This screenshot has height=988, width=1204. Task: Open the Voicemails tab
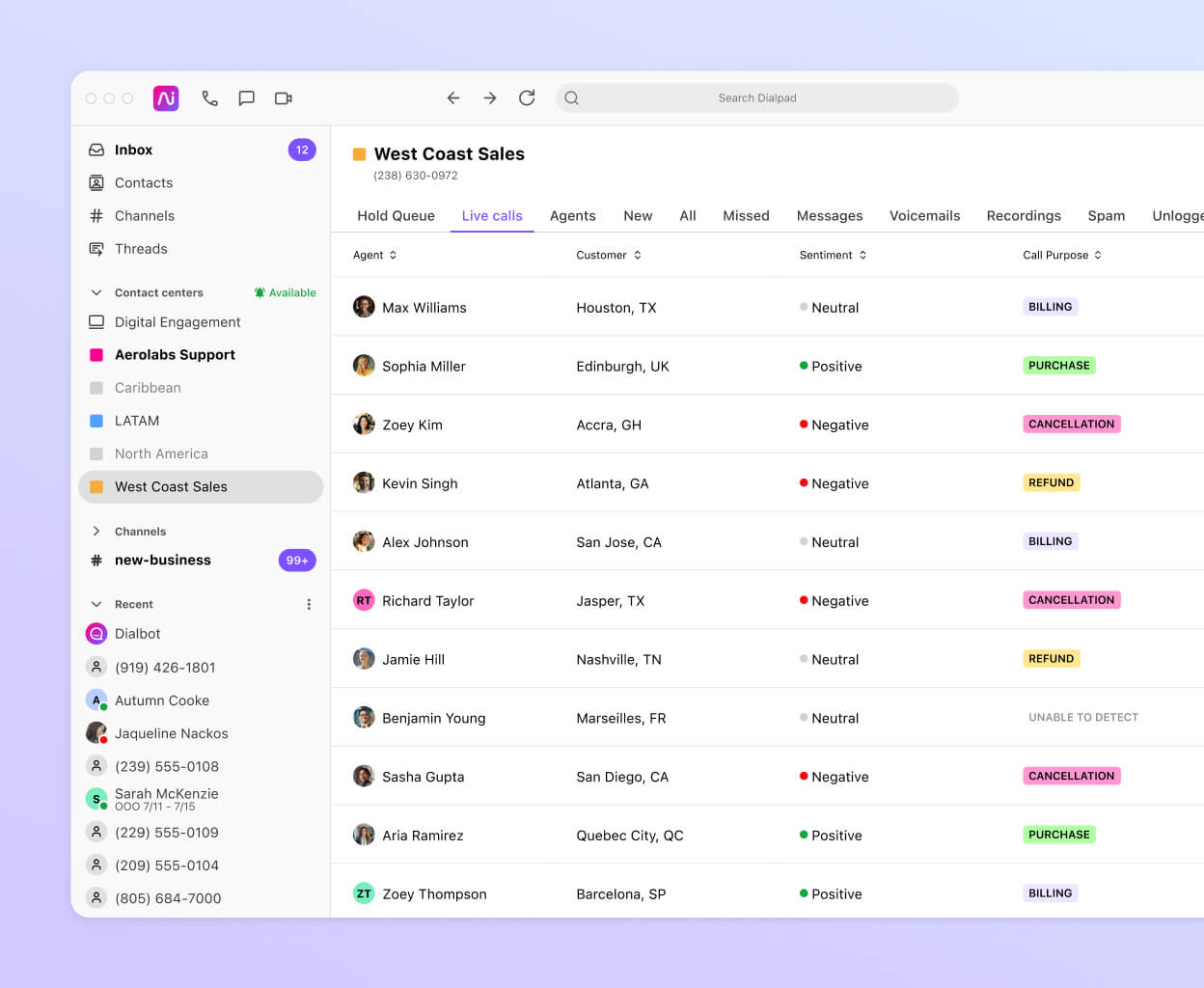coord(924,215)
